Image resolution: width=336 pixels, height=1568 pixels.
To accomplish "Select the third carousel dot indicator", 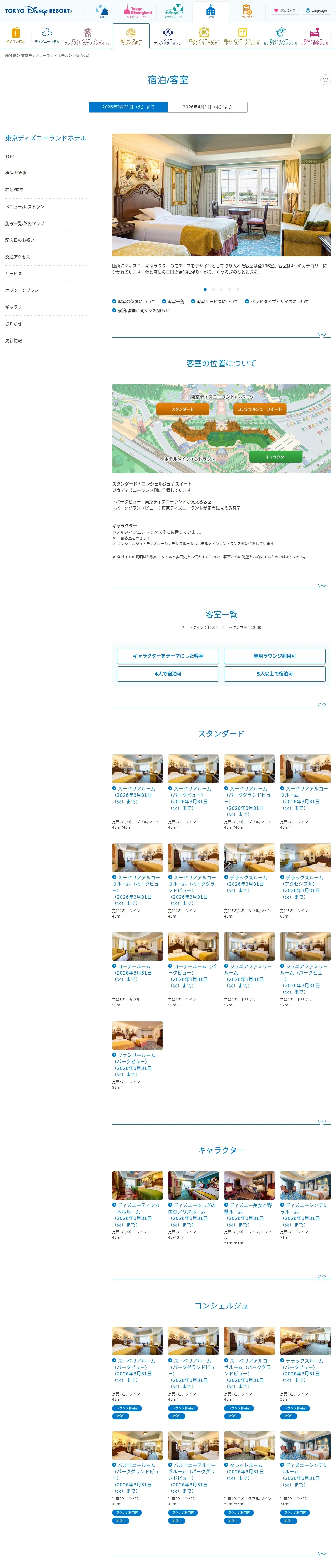I will tap(221, 290).
